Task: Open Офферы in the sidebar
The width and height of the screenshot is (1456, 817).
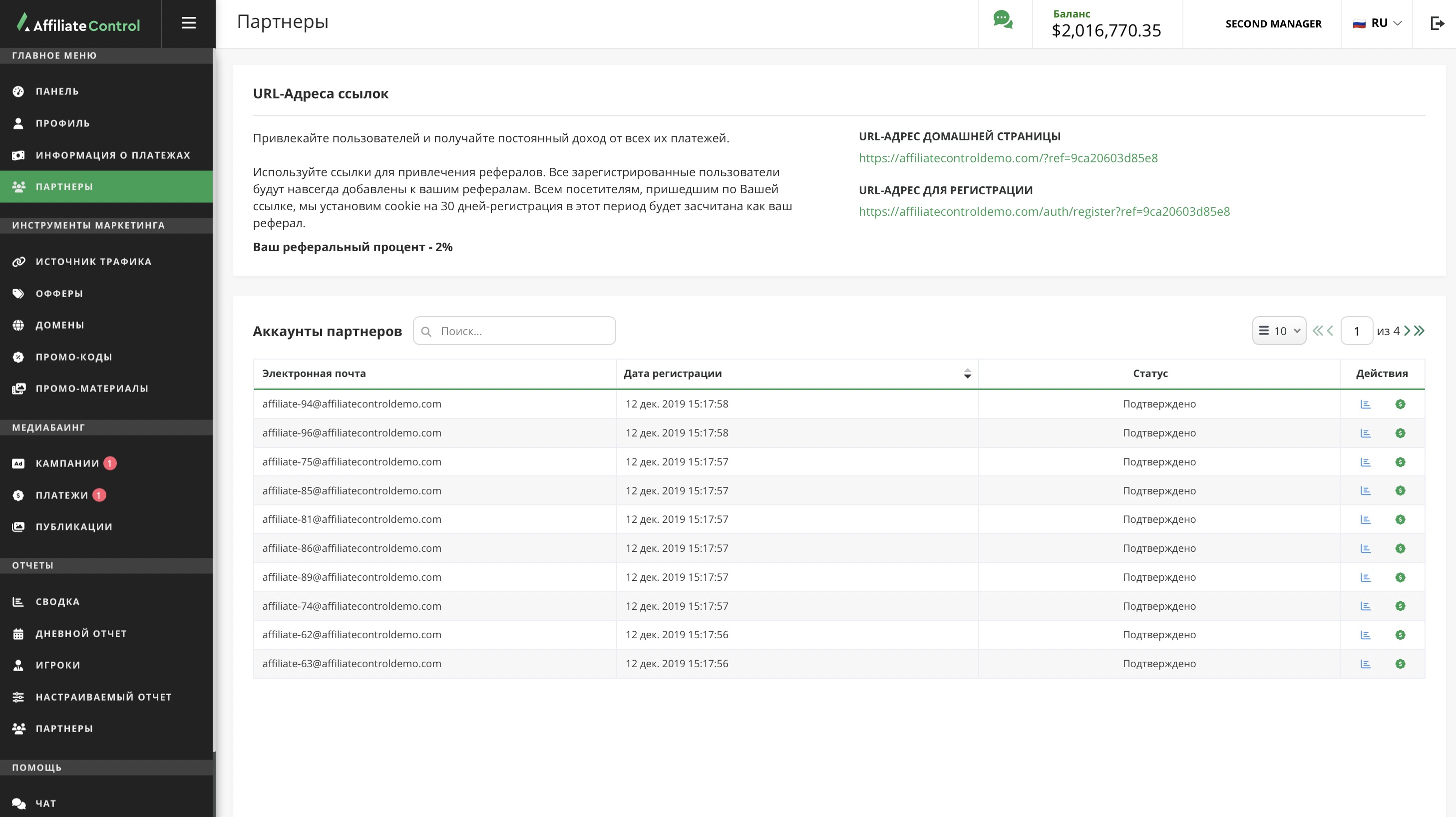Action: coord(59,294)
